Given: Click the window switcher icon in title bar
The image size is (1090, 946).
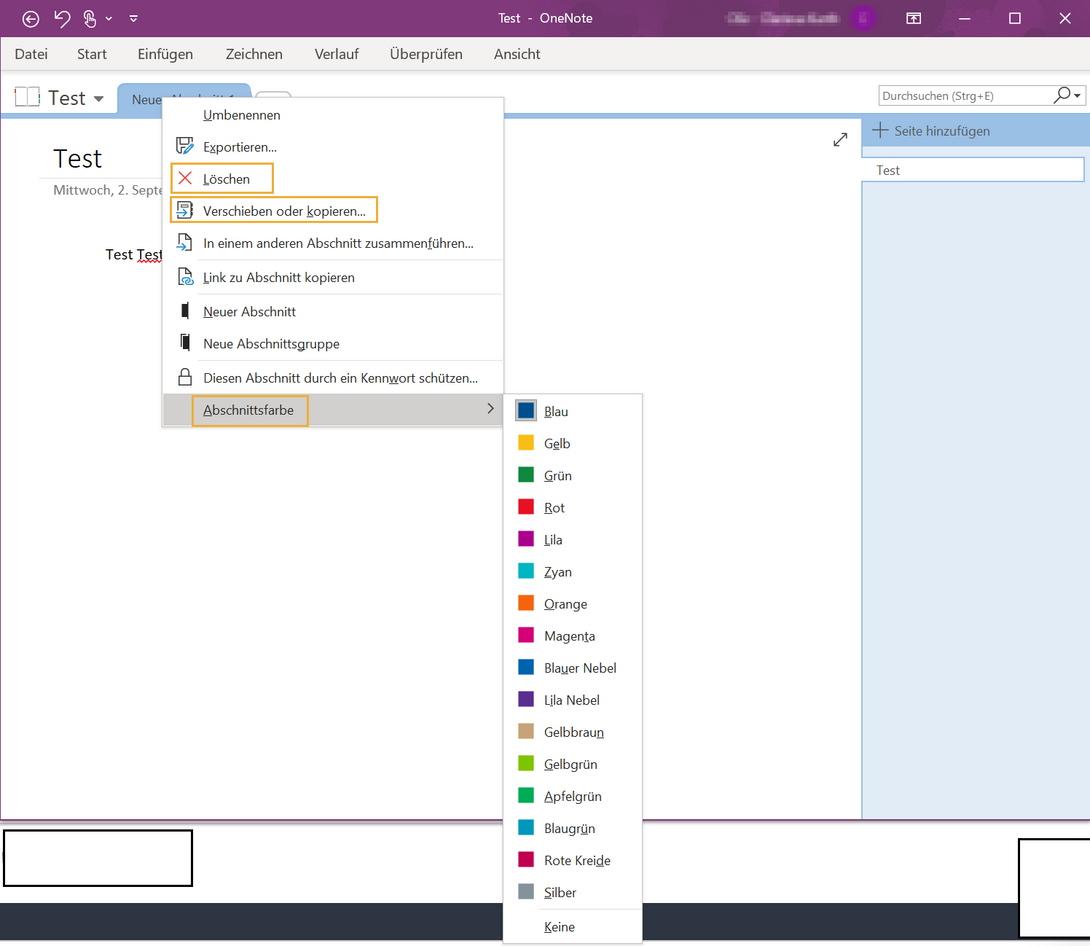Looking at the screenshot, I should (x=913, y=18).
